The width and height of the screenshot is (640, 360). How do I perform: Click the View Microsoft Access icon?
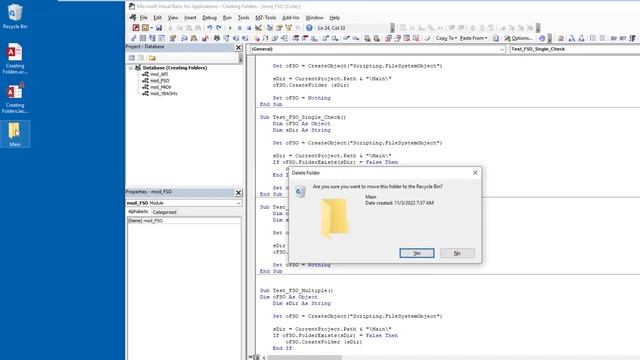136,28
